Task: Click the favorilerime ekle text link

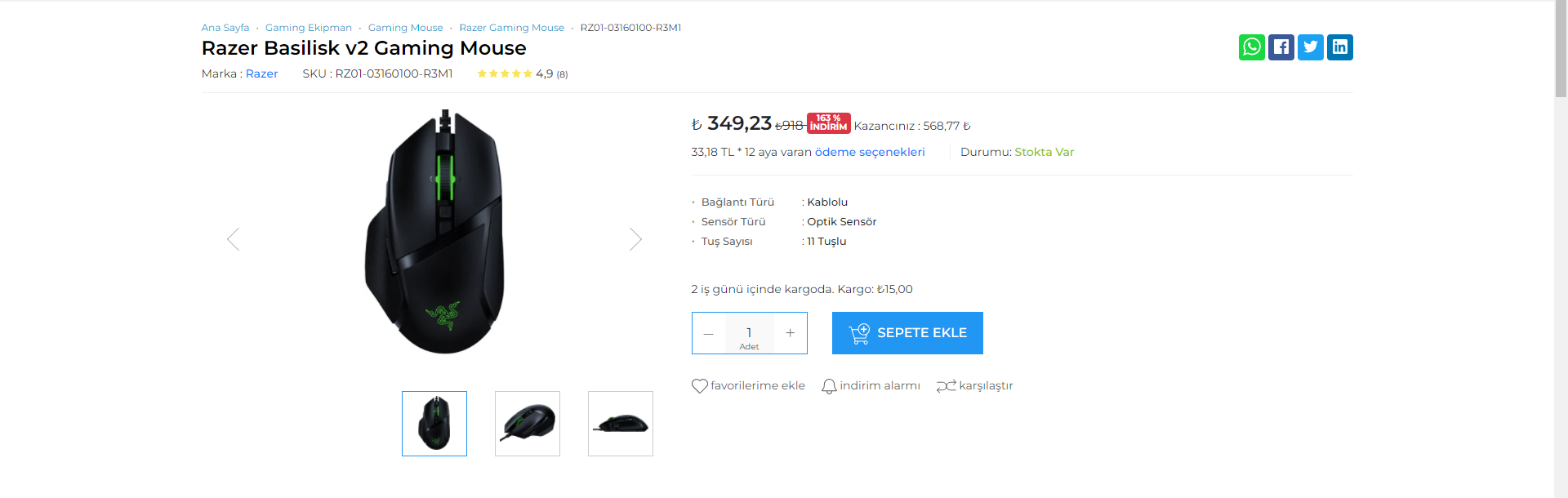Action: pyautogui.click(x=758, y=386)
